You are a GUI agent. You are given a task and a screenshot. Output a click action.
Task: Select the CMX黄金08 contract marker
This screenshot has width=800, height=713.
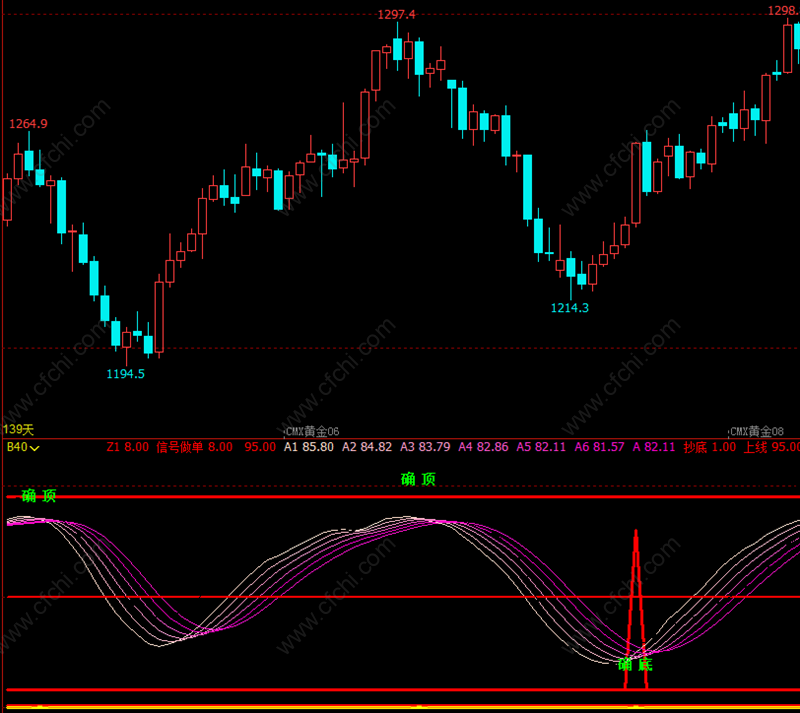click(x=757, y=431)
